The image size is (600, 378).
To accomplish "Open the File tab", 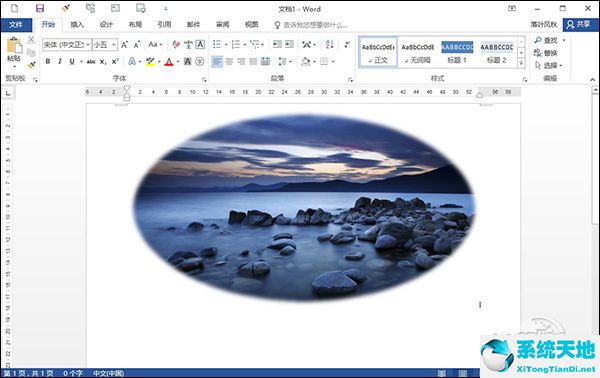I will [x=16, y=25].
